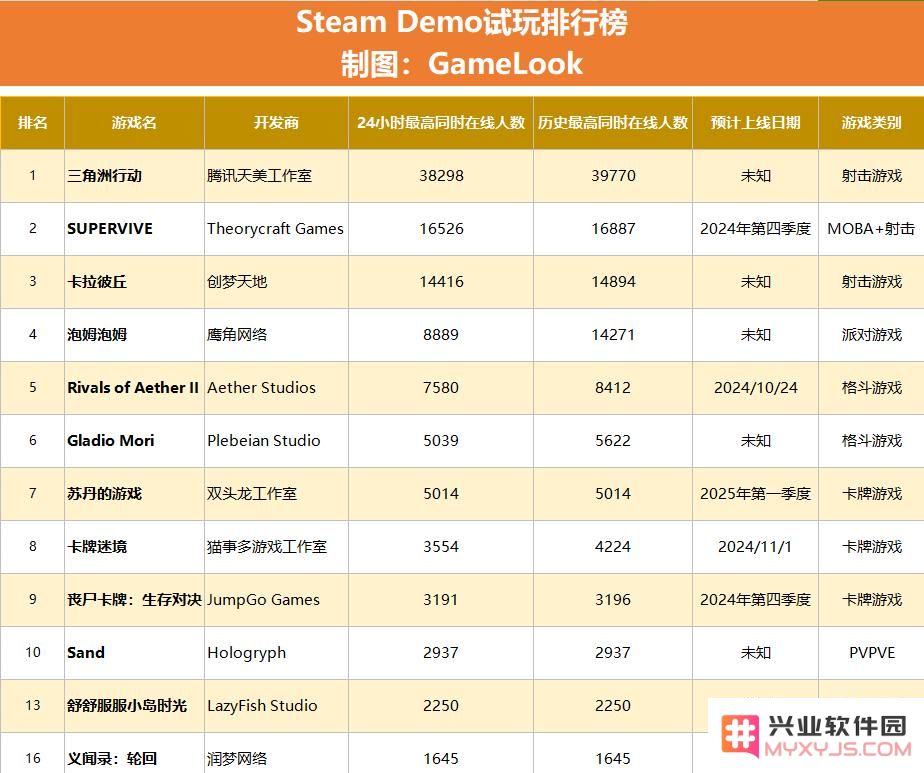Image resolution: width=924 pixels, height=773 pixels.
Task: Click the value 8889
Action: click(x=441, y=335)
